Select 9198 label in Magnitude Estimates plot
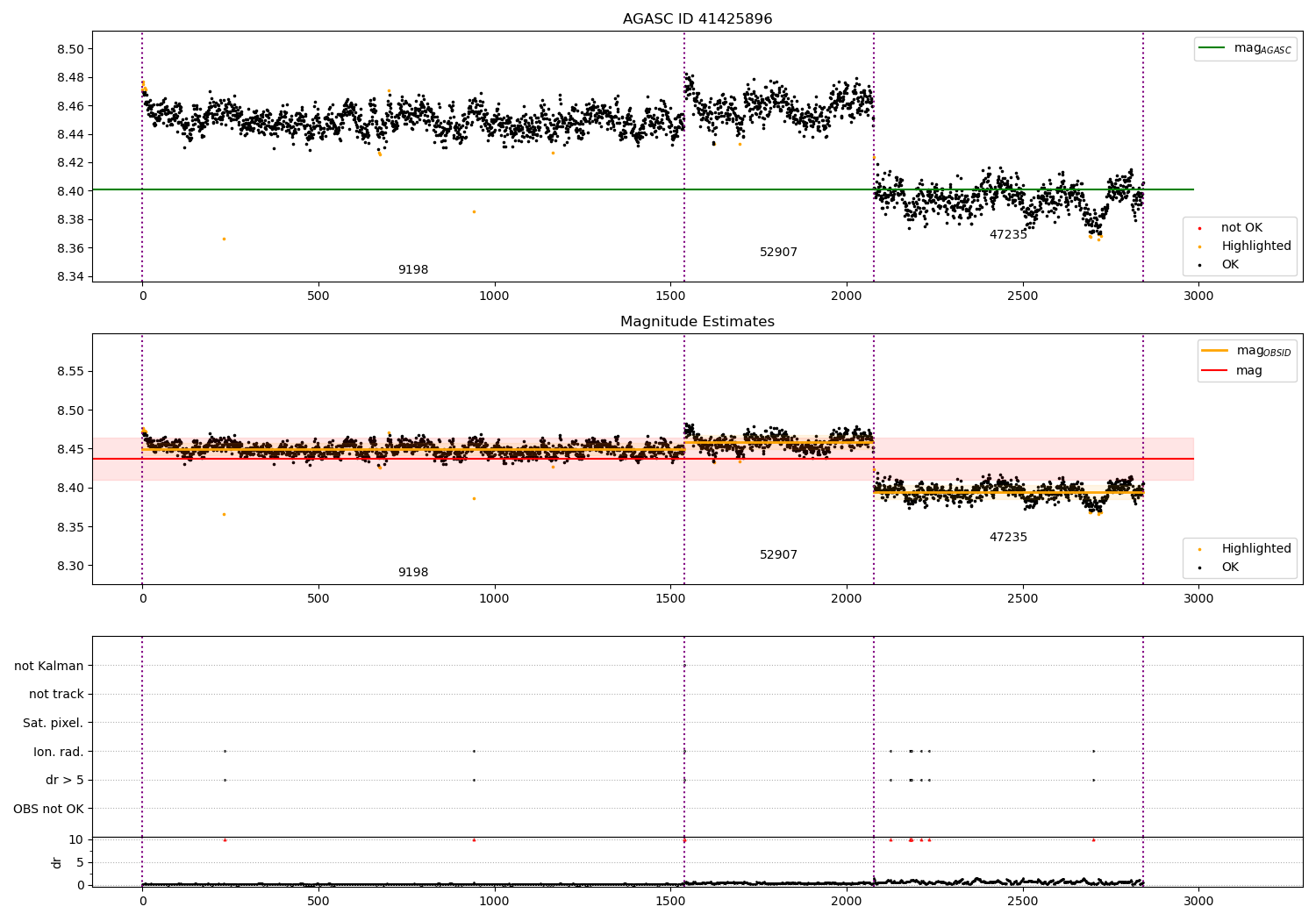 tap(413, 573)
